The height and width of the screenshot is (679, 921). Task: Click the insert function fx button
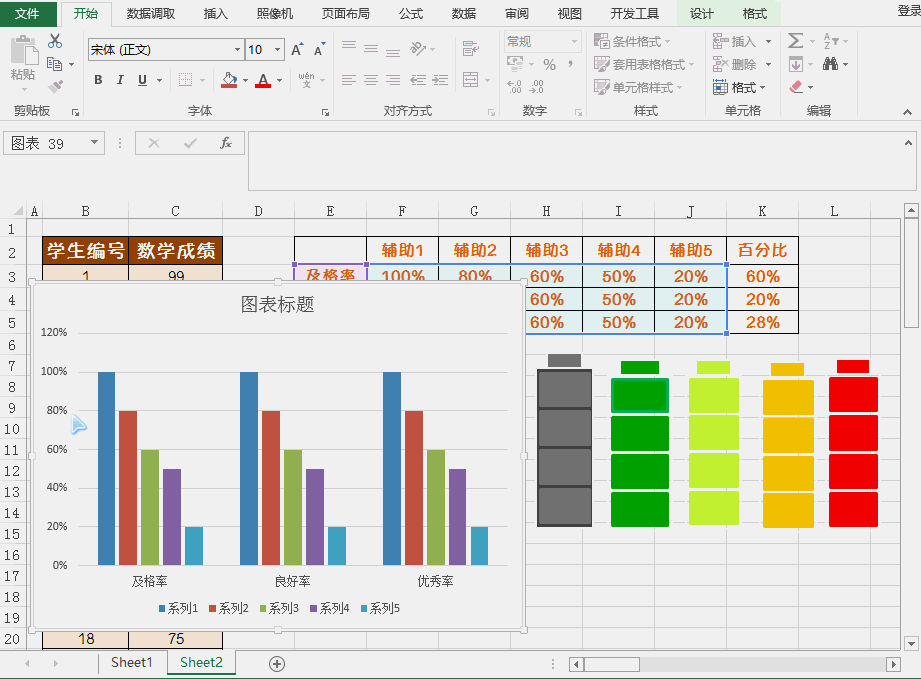tap(226, 143)
